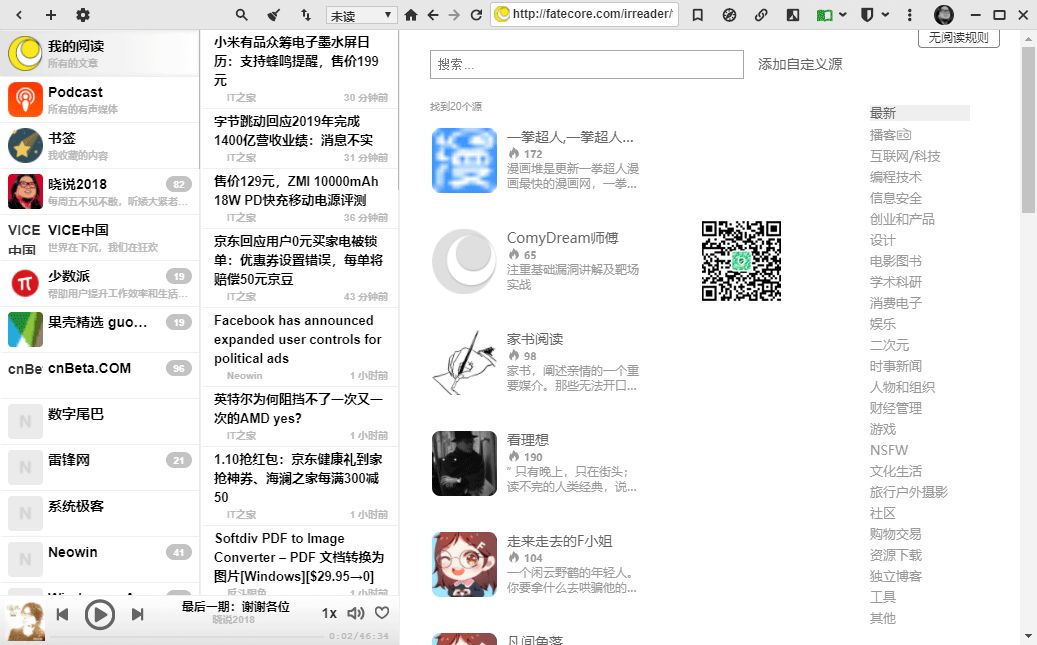Screen dimensions: 1037x645
Task: Open the 未读 filter dropdown
Action: [361, 15]
